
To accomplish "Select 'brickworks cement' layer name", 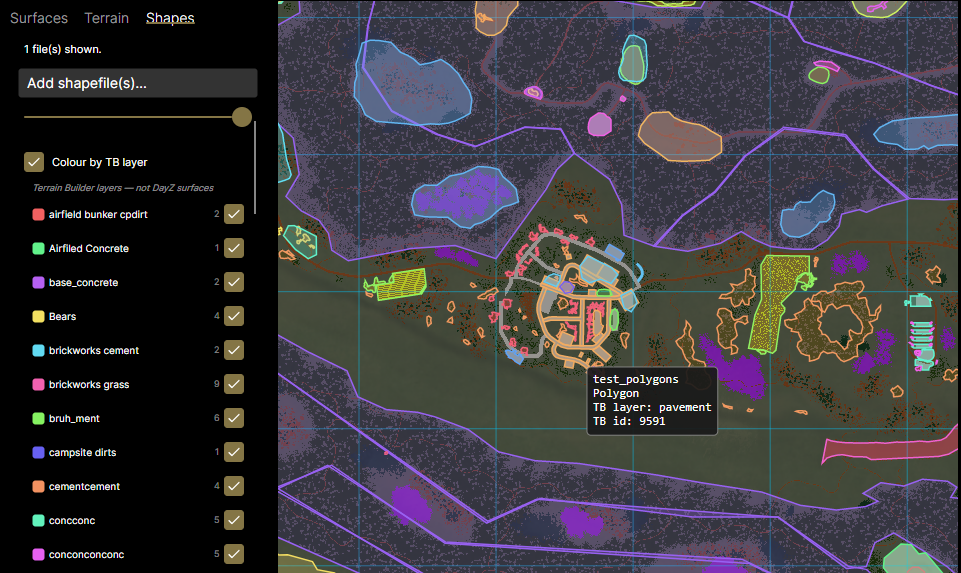I will coord(94,351).
